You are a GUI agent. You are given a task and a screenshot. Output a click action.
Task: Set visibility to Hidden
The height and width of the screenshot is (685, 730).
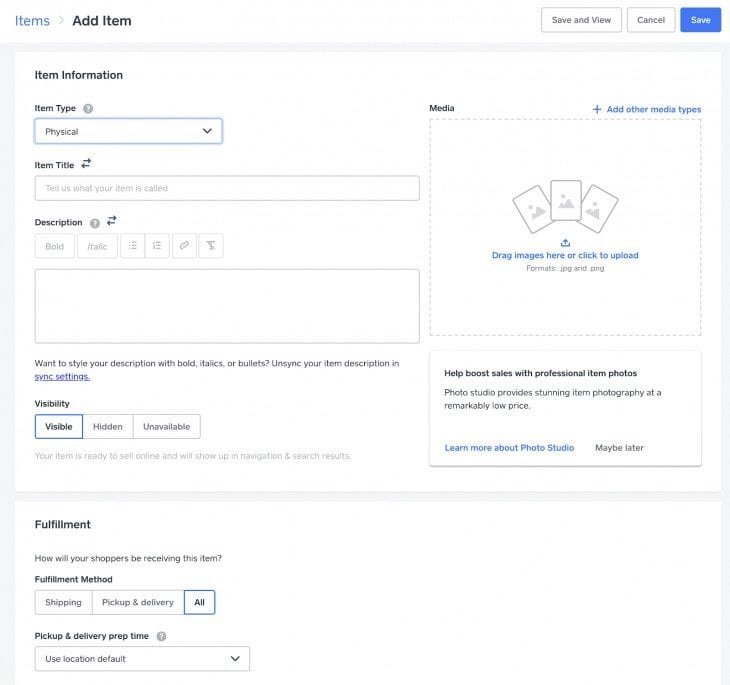coord(108,427)
